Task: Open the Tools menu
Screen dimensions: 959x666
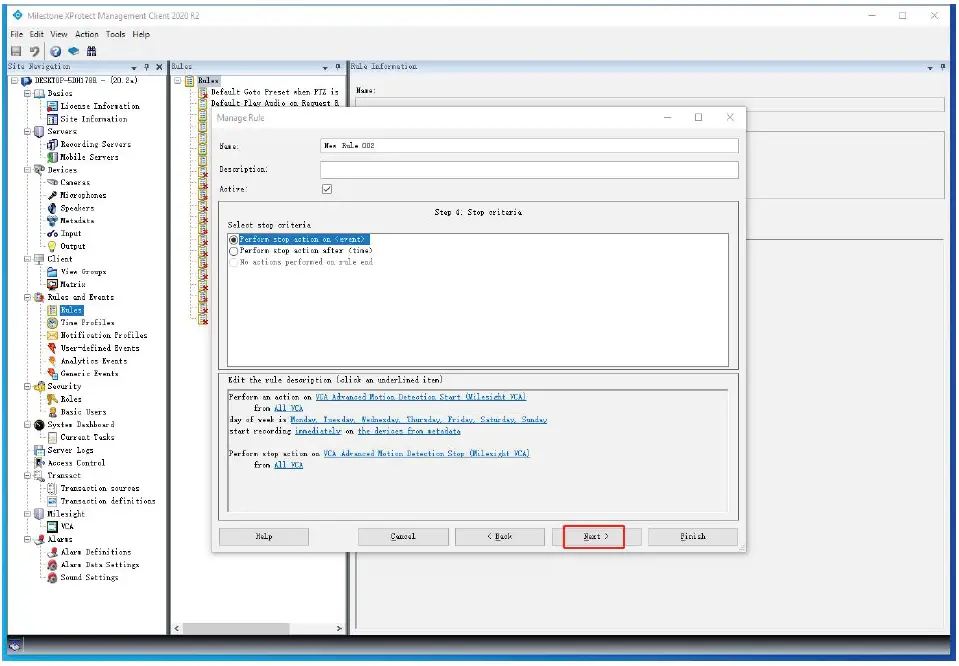Action: point(116,33)
